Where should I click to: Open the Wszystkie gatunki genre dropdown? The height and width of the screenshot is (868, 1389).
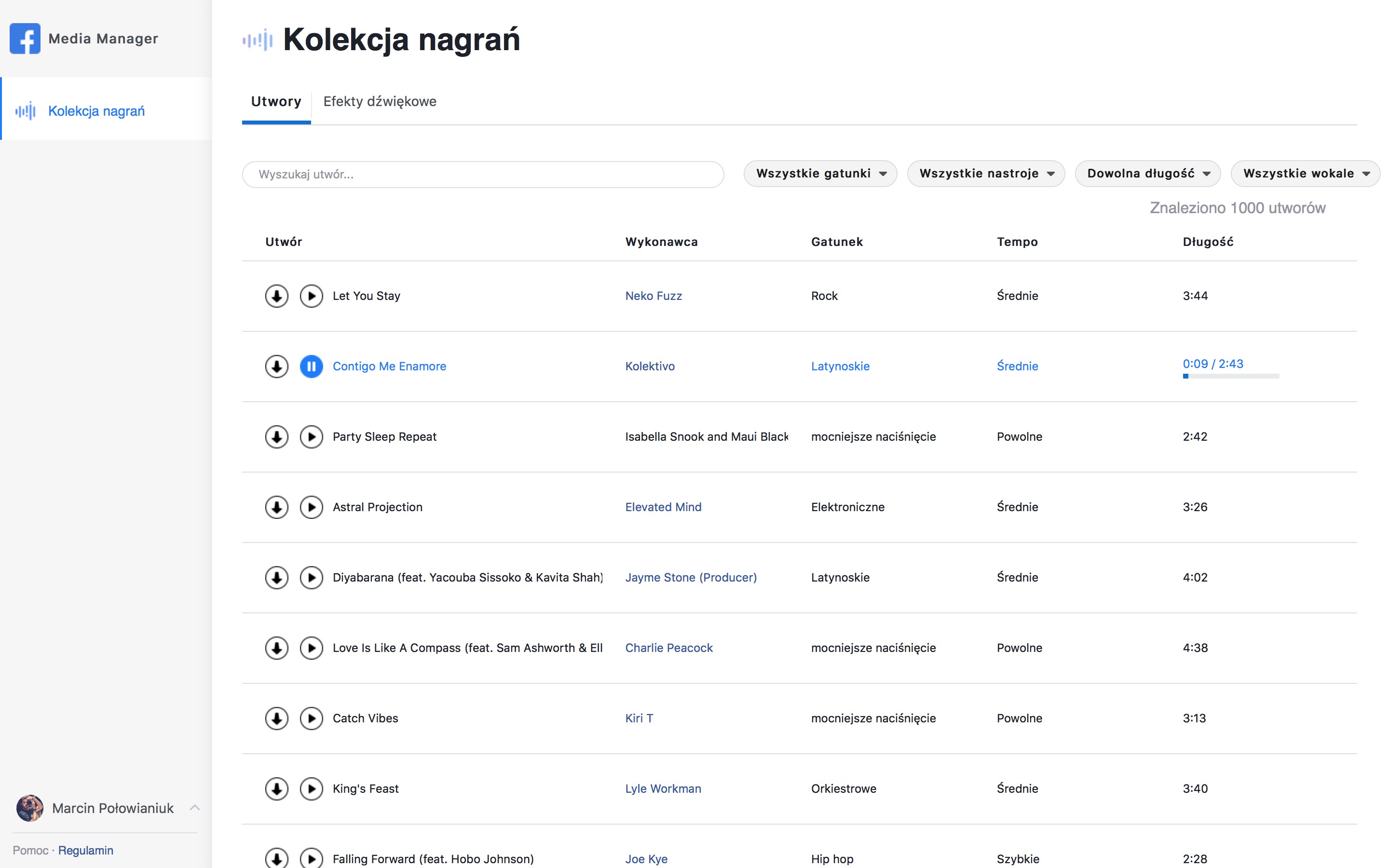(x=820, y=174)
